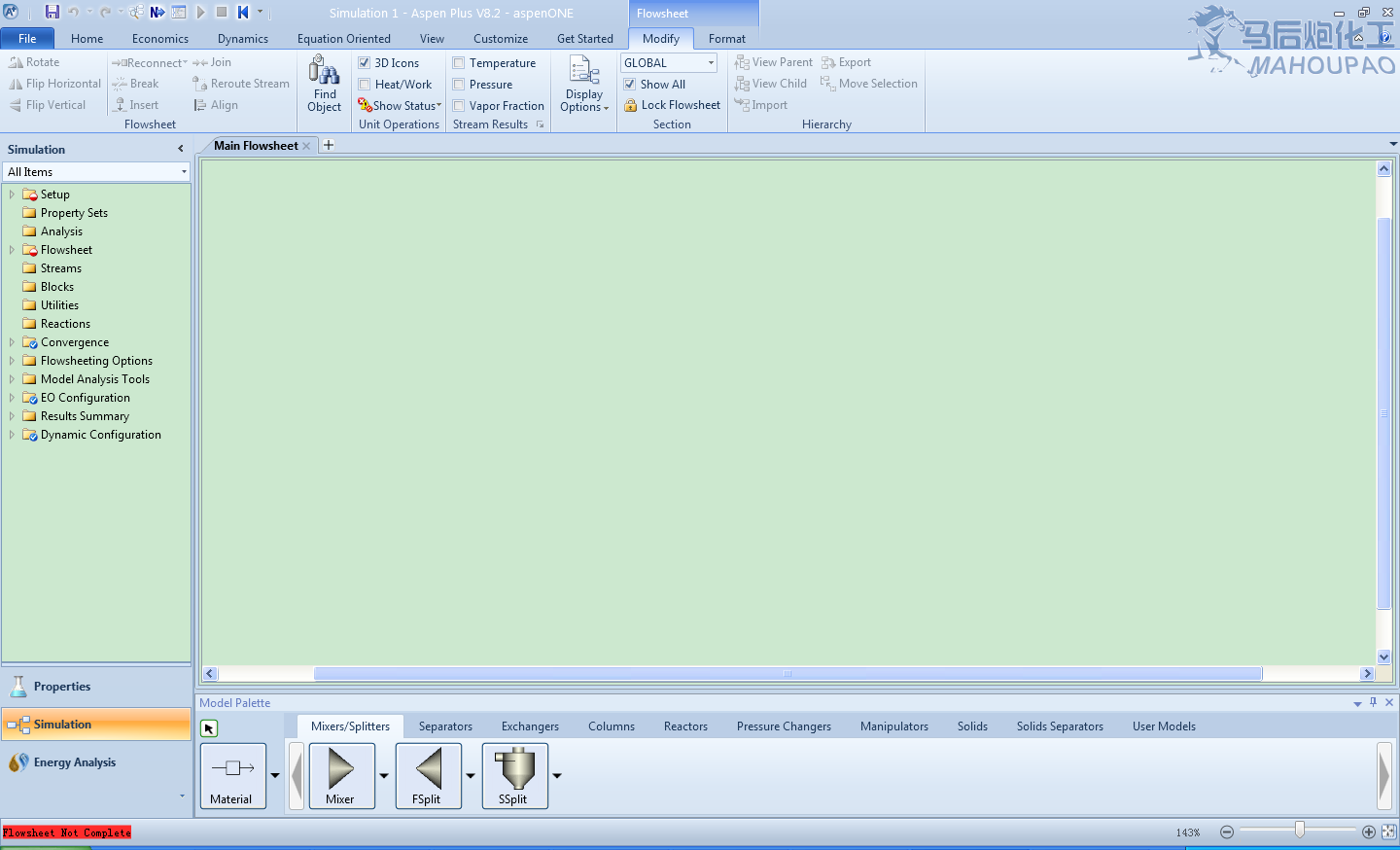This screenshot has width=1400, height=850.
Task: Switch to the Format ribbon tab
Action: [727, 39]
